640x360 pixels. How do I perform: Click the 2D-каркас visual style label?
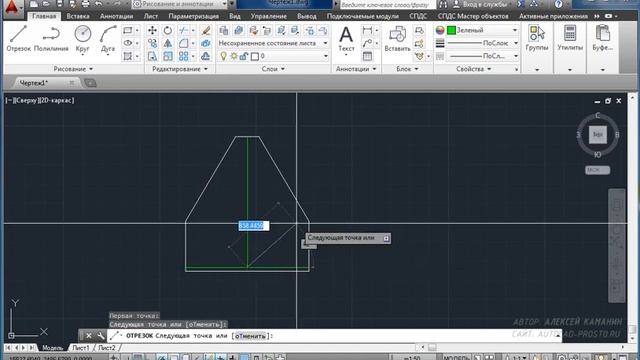[x=56, y=100]
